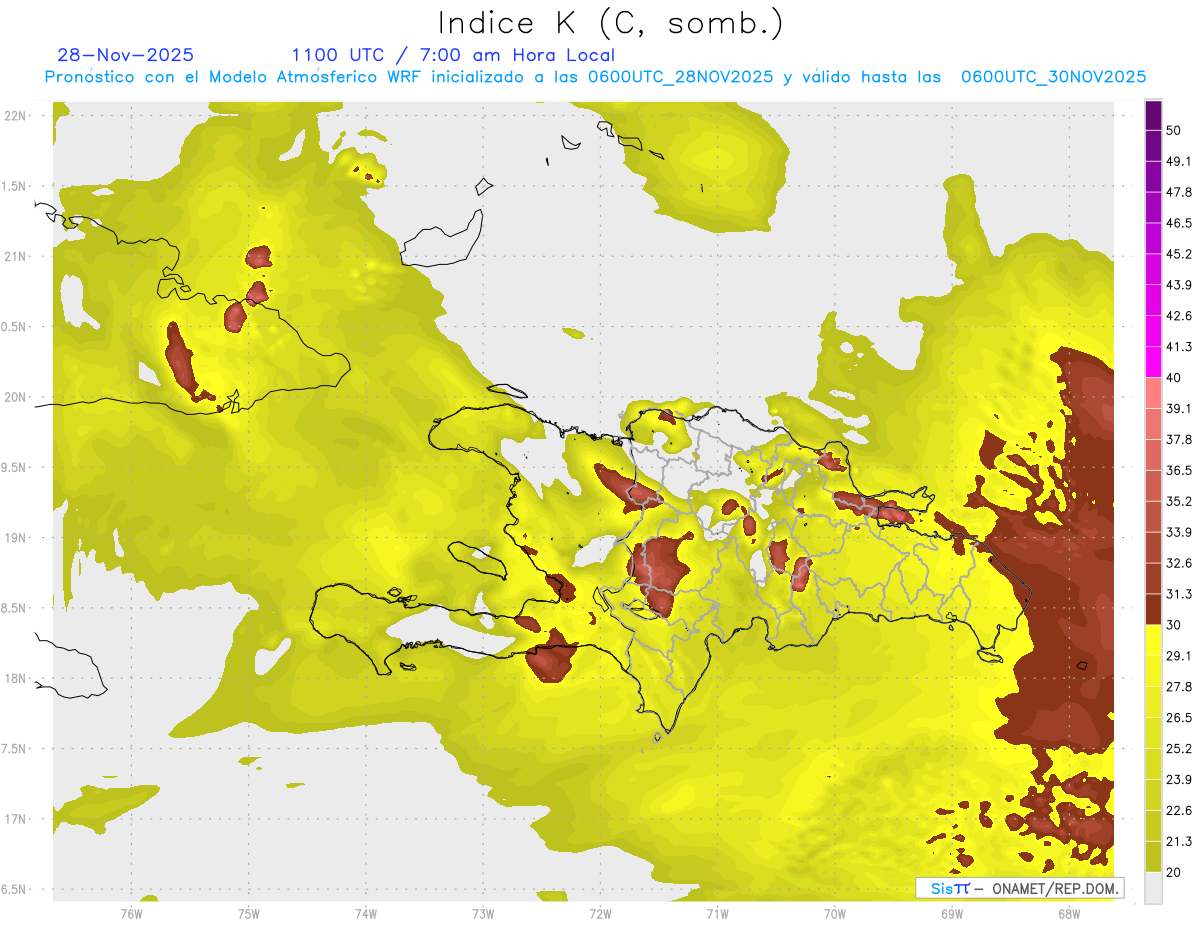Click the '37.8' colorbar label
This screenshot has height=927, width=1200.
(1179, 439)
